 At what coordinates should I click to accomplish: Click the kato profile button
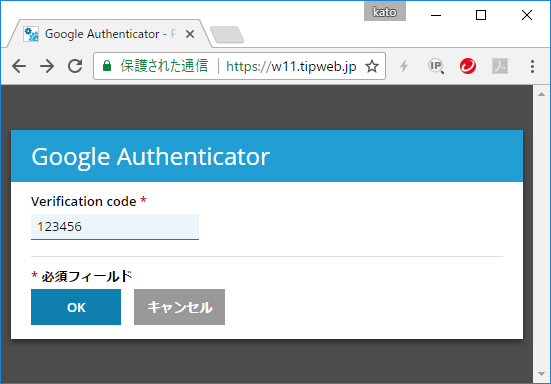click(385, 12)
